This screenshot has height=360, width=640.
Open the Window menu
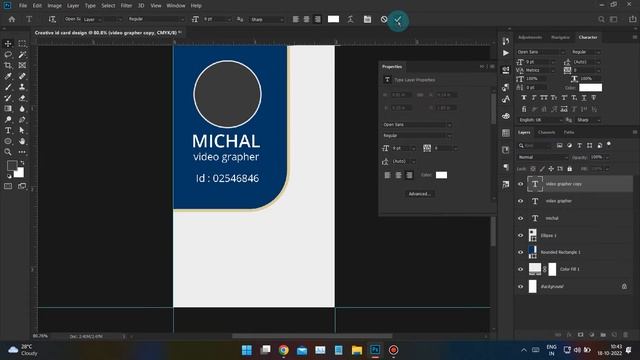click(x=176, y=6)
